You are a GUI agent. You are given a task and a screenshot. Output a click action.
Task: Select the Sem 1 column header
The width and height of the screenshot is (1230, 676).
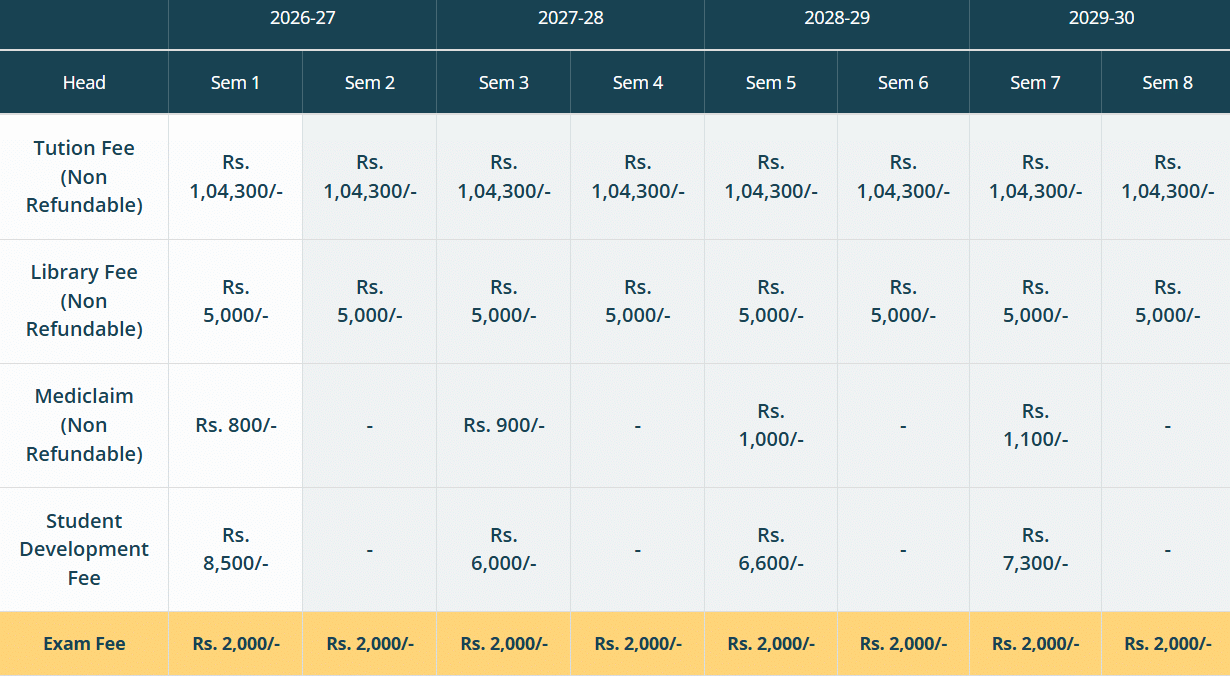click(235, 83)
